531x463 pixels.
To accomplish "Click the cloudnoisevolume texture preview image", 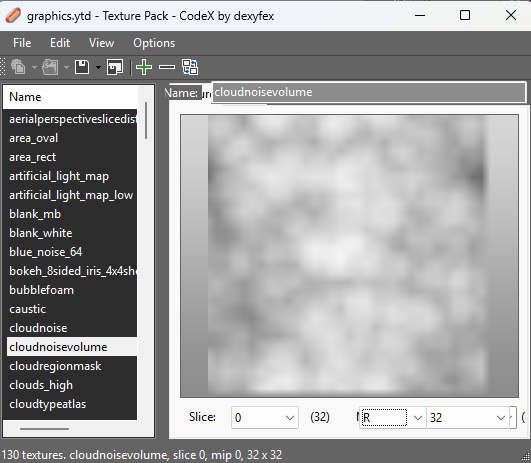I will pos(349,256).
